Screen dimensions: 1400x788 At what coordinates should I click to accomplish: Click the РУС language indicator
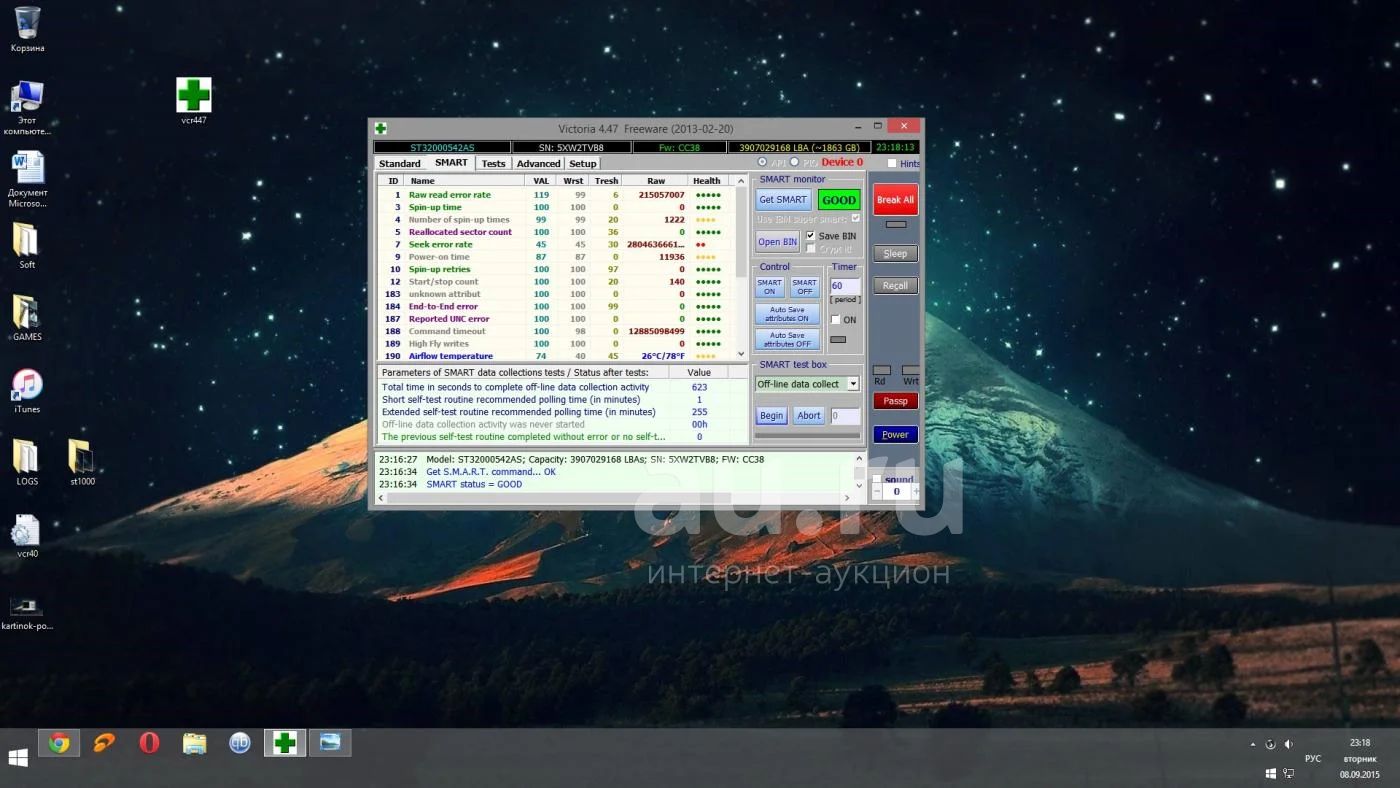pos(1313,759)
